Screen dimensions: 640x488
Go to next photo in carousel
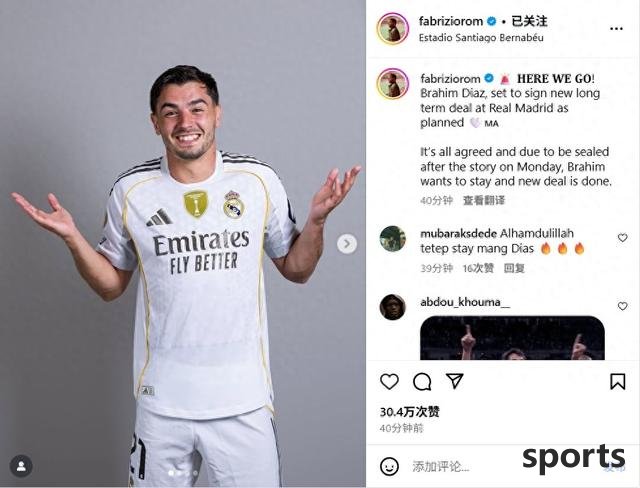347,244
